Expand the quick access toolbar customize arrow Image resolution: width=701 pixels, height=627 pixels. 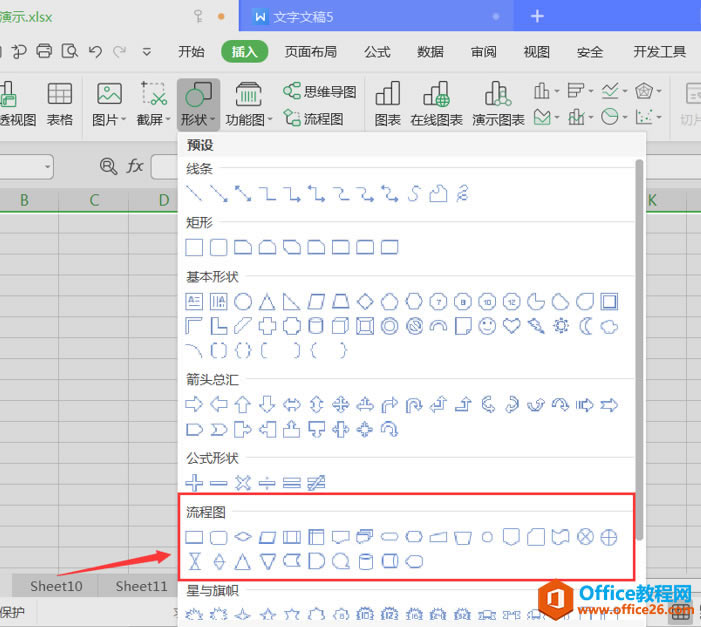(x=147, y=52)
